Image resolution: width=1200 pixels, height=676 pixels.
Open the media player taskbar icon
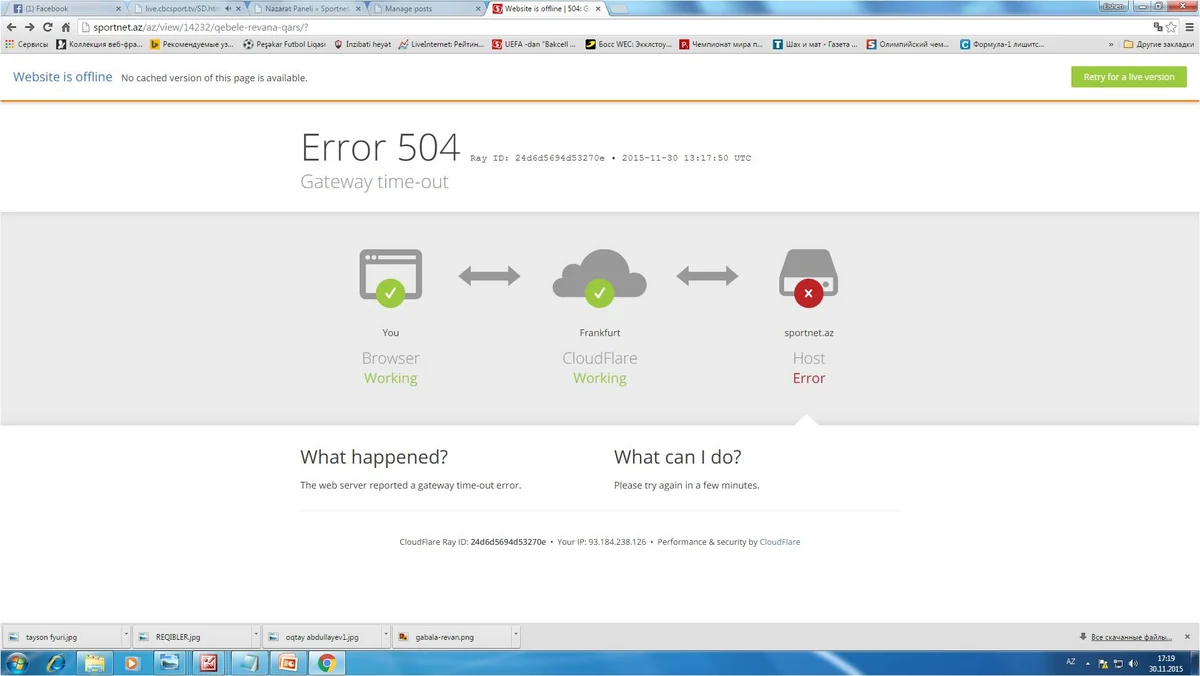pos(132,662)
